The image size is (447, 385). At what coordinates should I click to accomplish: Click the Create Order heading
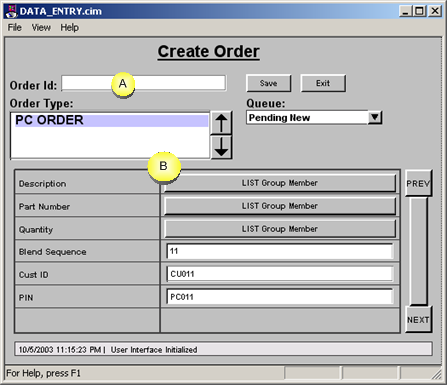click(208, 52)
